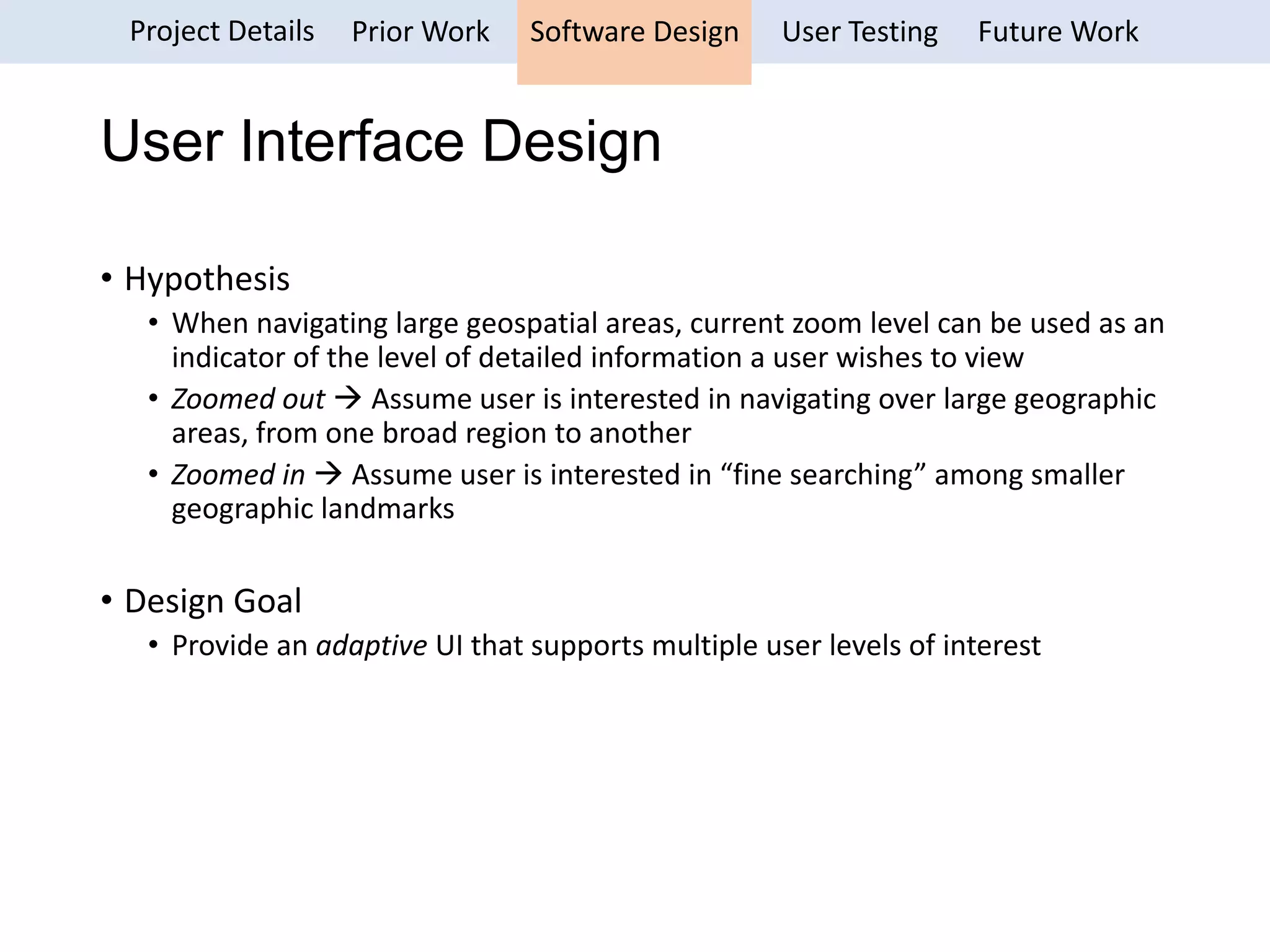Go to the User Testing tab

(x=859, y=32)
